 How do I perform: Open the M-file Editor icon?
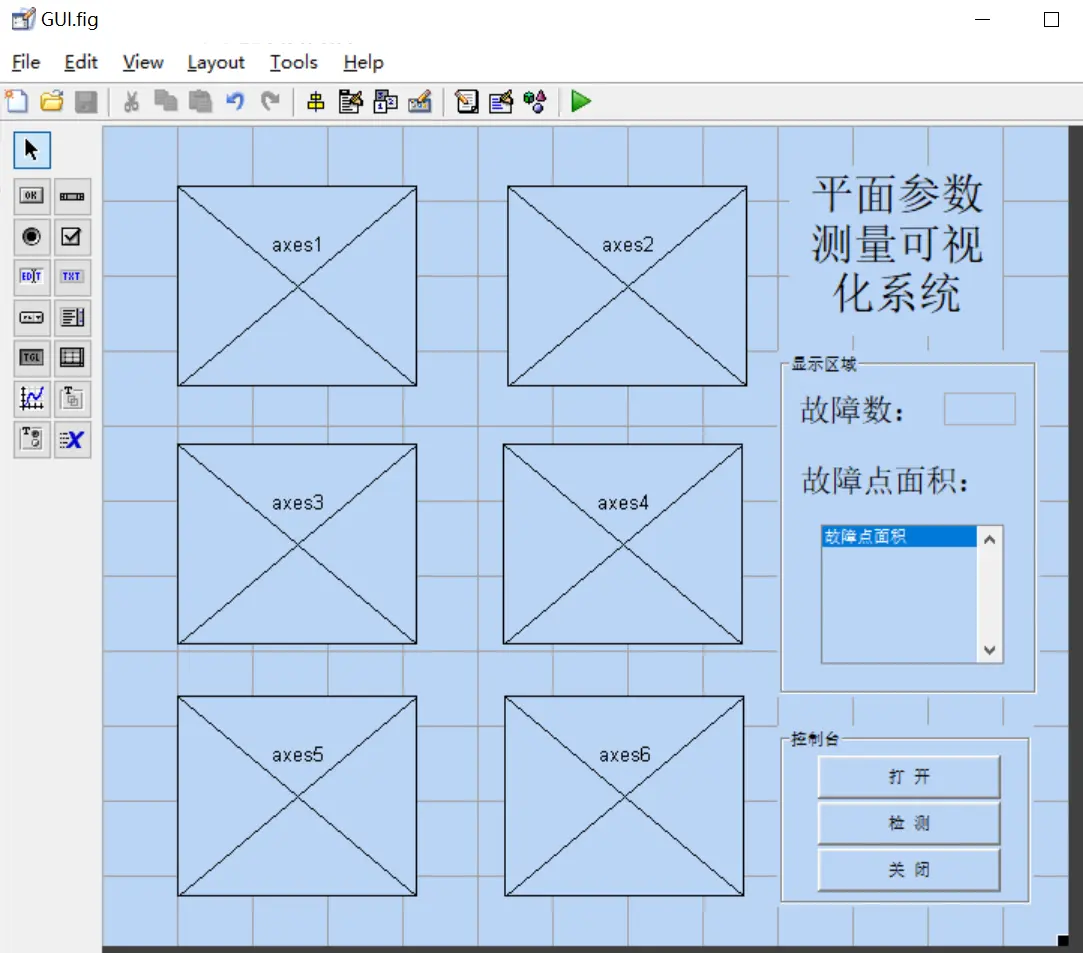coord(466,102)
